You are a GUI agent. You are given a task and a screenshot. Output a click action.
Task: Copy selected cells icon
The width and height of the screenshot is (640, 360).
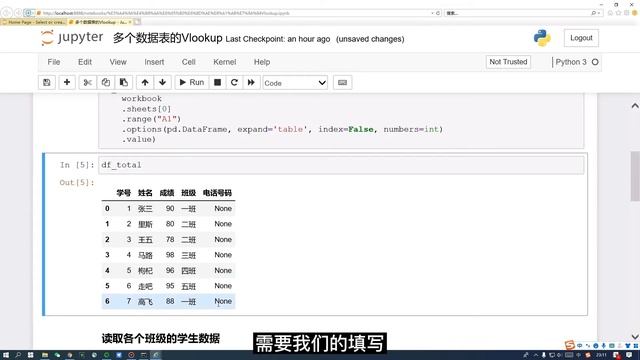105,82
